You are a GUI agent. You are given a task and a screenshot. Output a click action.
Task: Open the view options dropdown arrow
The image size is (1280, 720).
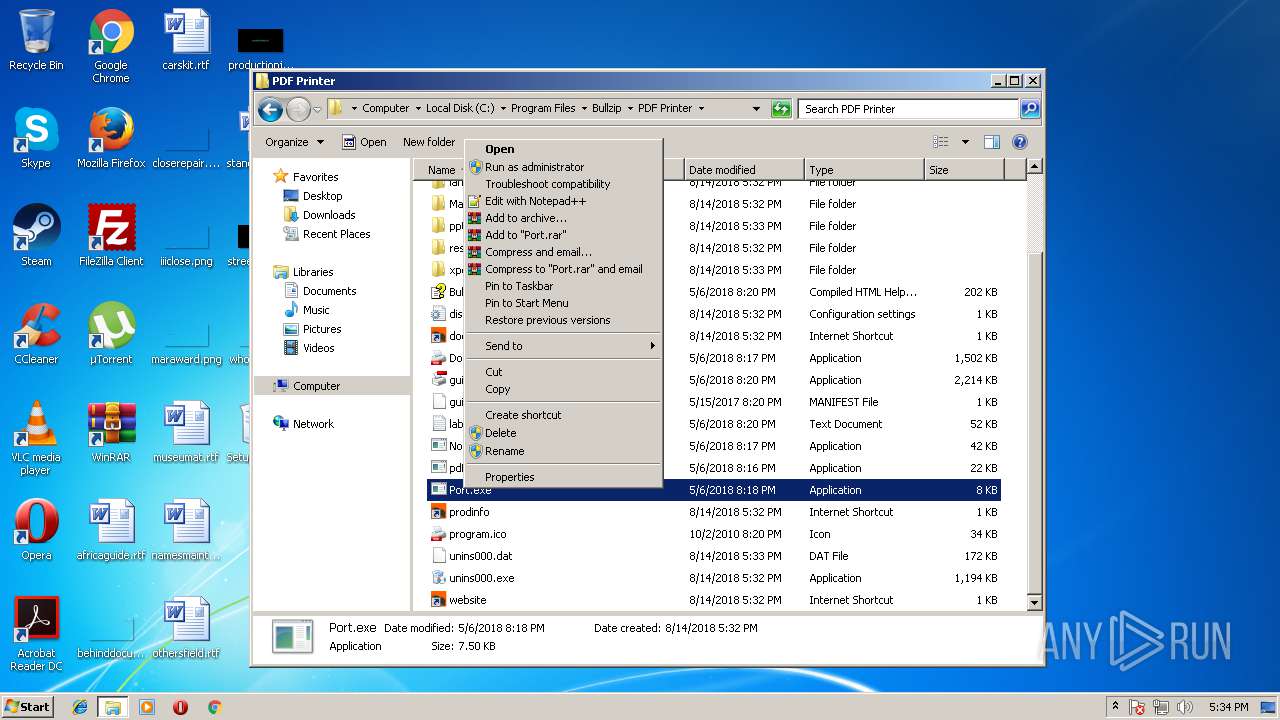pyautogui.click(x=965, y=142)
